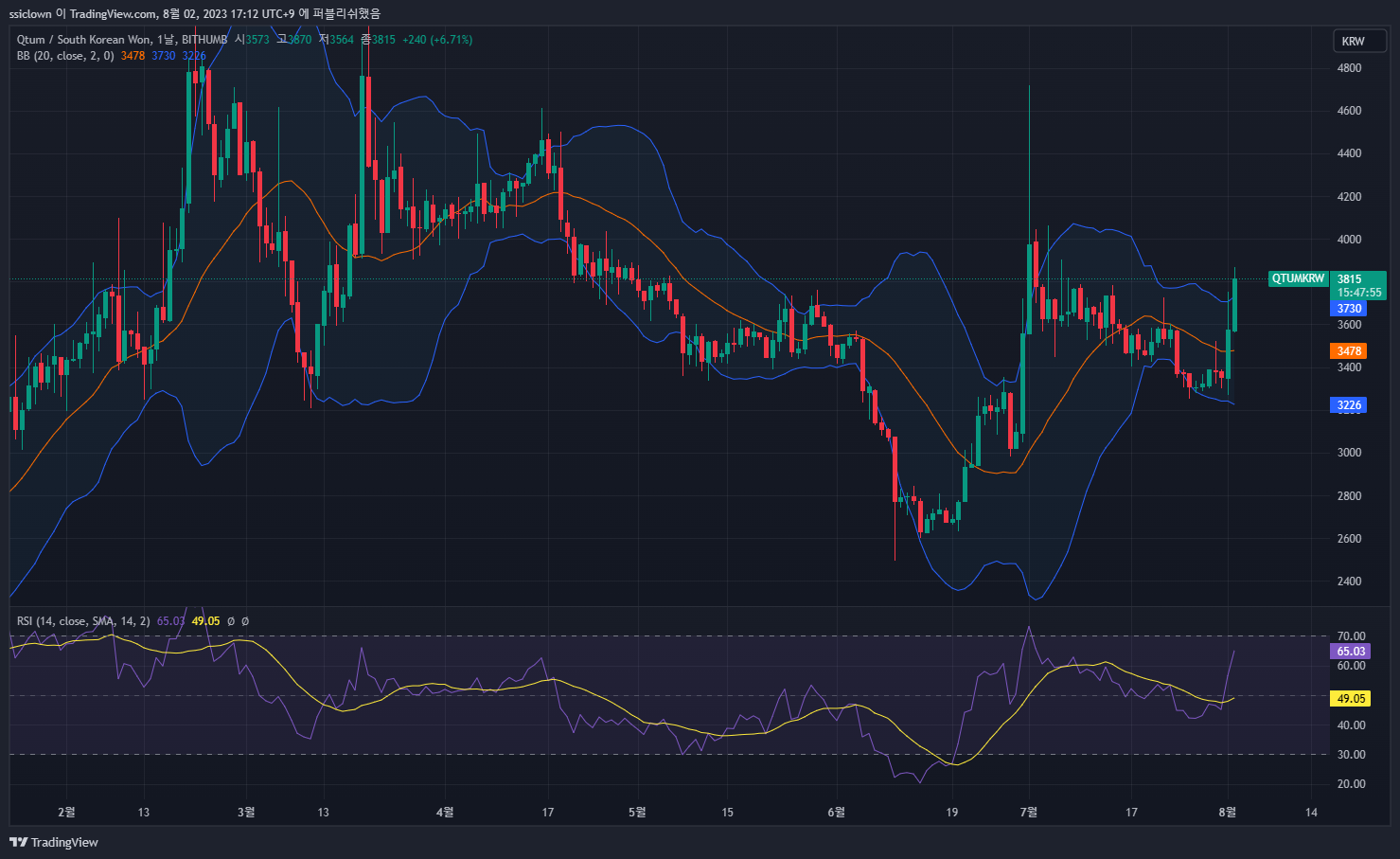Click the 2월 label on the time axis
This screenshot has height=859, width=1400.
pyautogui.click(x=66, y=812)
